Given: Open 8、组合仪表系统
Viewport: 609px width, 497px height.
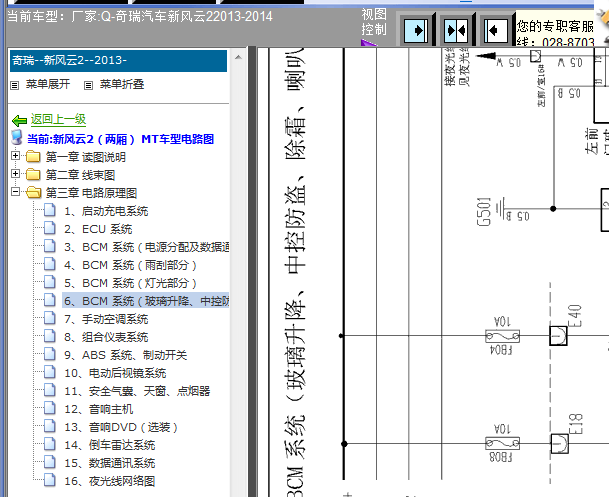Looking at the screenshot, I should [x=106, y=337].
